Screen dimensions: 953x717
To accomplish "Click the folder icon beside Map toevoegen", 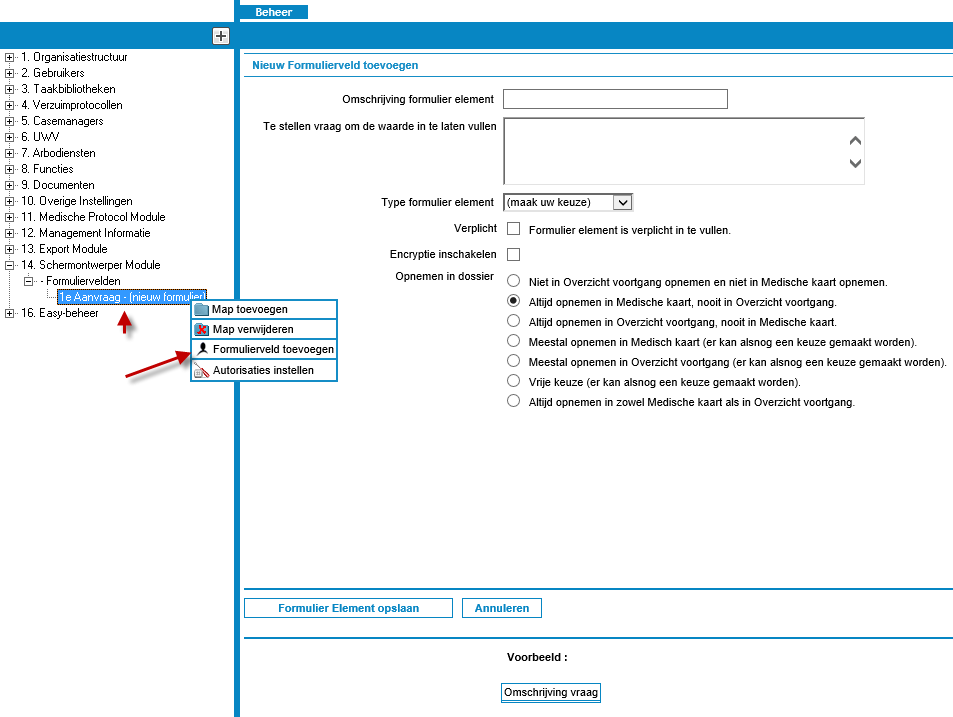I will (201, 310).
